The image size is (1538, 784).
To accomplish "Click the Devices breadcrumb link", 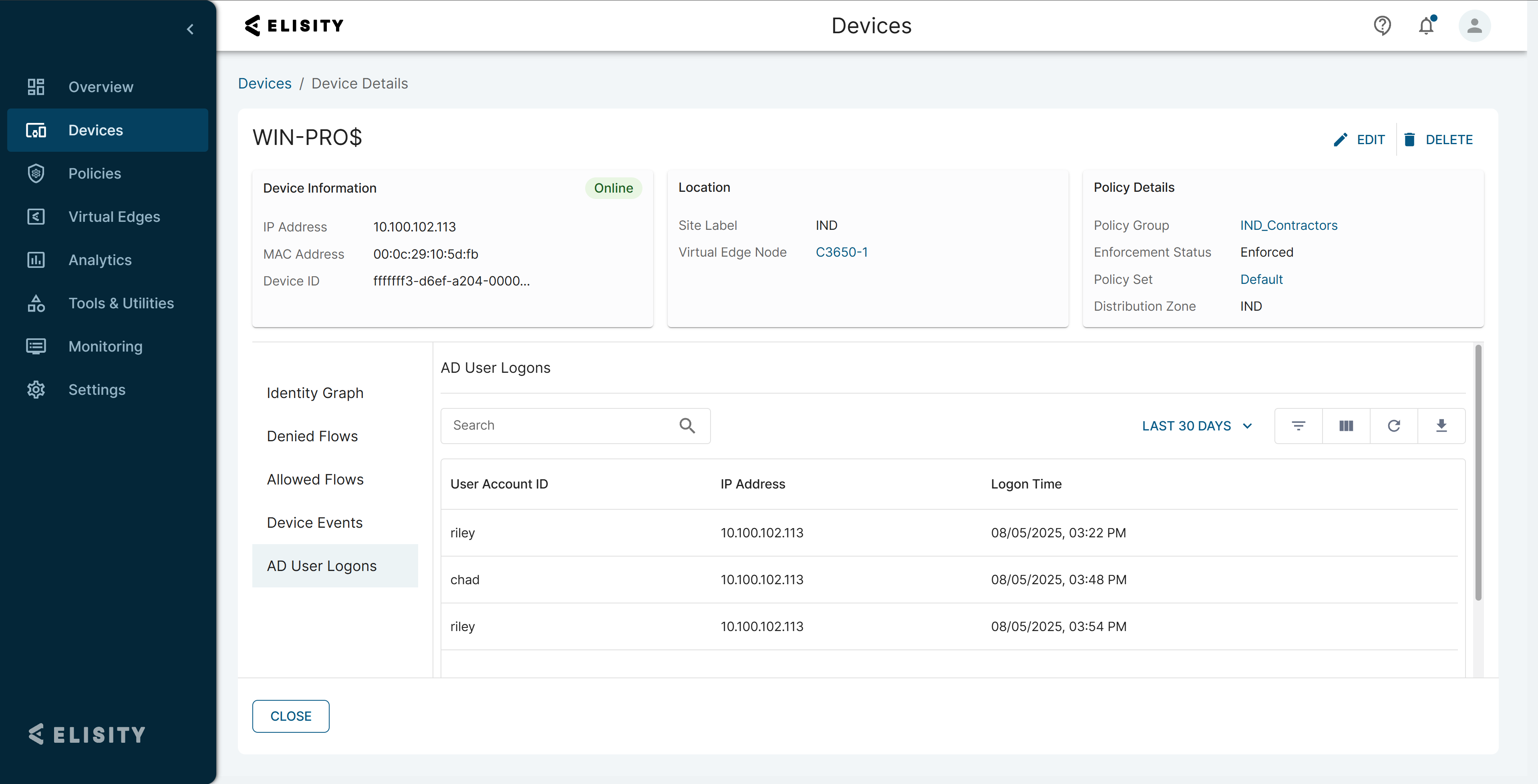I will [x=265, y=84].
